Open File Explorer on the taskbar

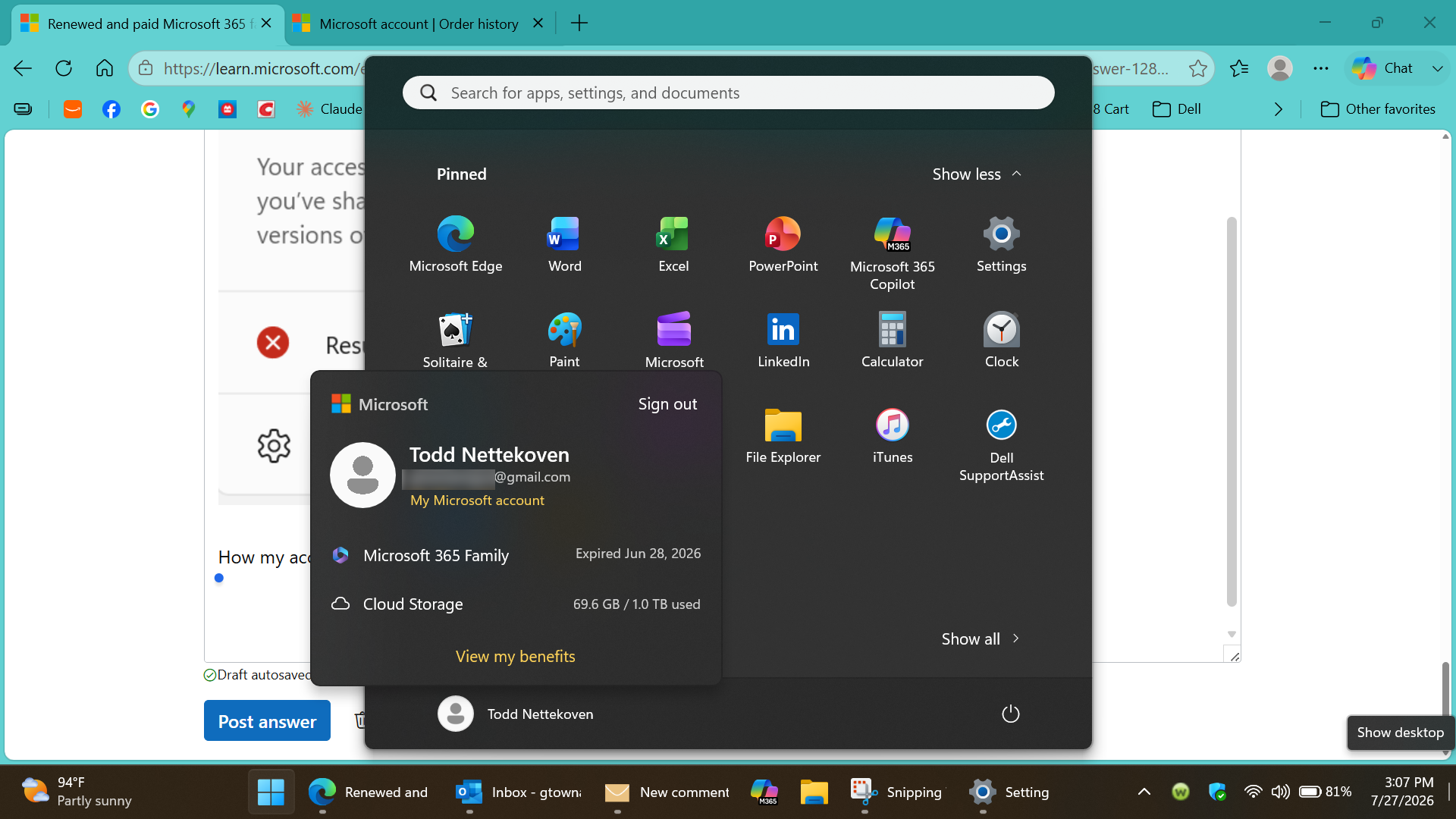pos(814,792)
